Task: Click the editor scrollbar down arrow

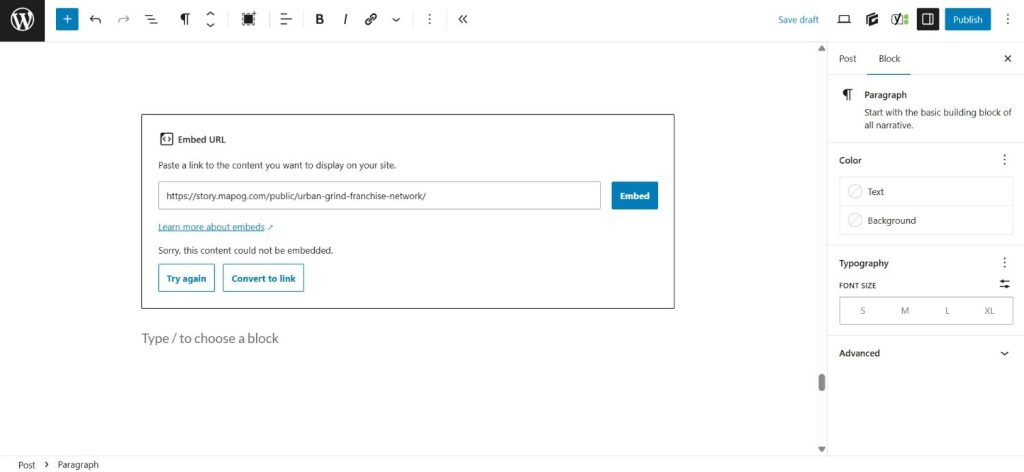Action: coord(822,449)
